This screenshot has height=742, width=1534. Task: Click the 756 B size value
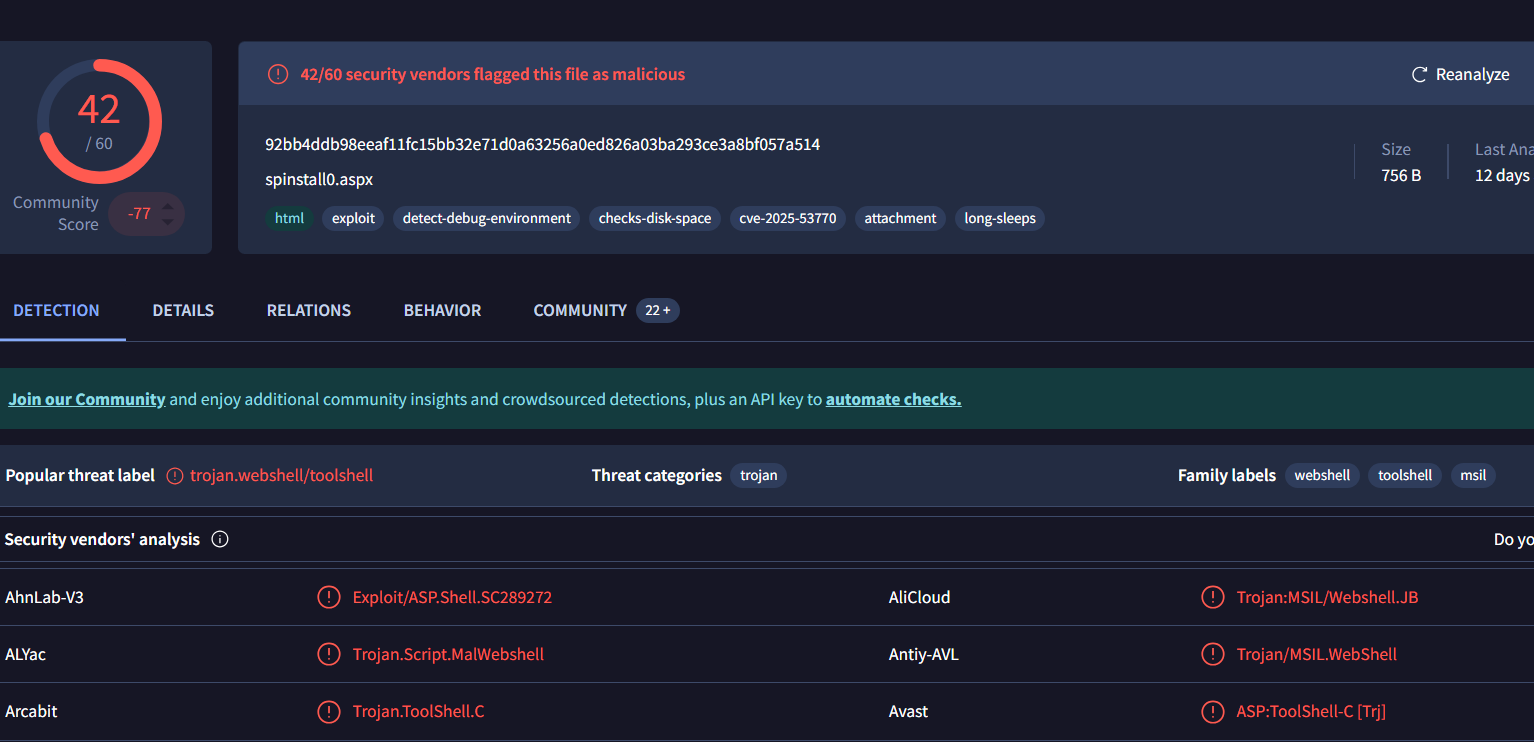1401,175
